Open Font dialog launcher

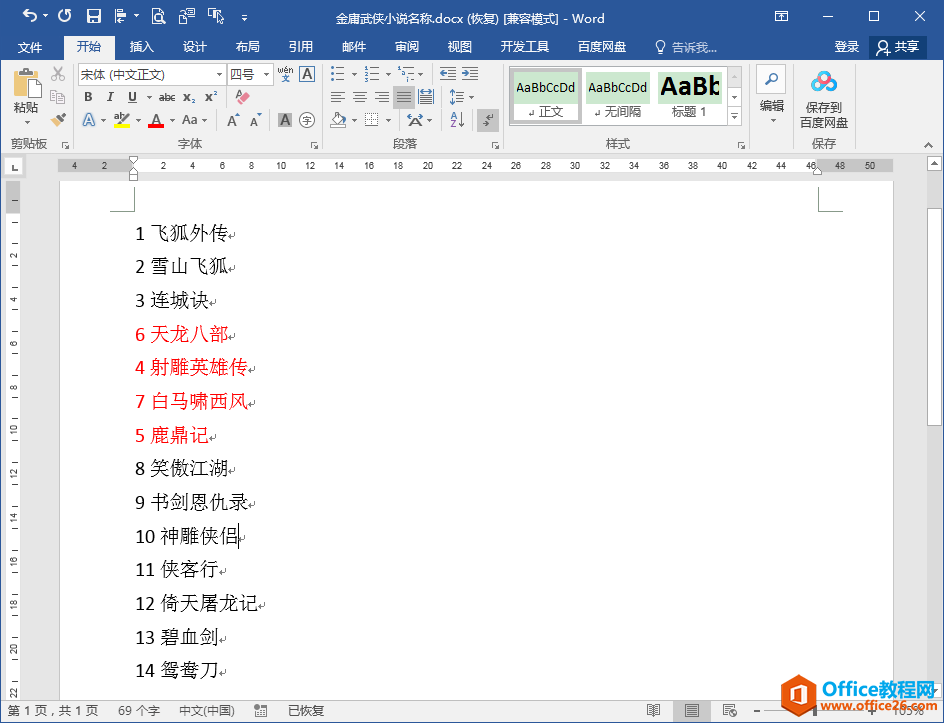click(x=314, y=145)
